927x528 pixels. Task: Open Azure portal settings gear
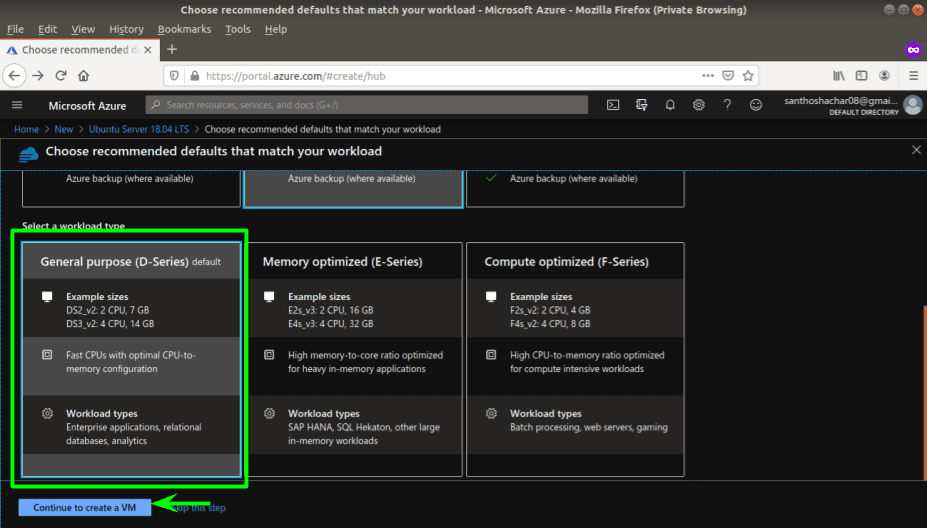(x=699, y=105)
